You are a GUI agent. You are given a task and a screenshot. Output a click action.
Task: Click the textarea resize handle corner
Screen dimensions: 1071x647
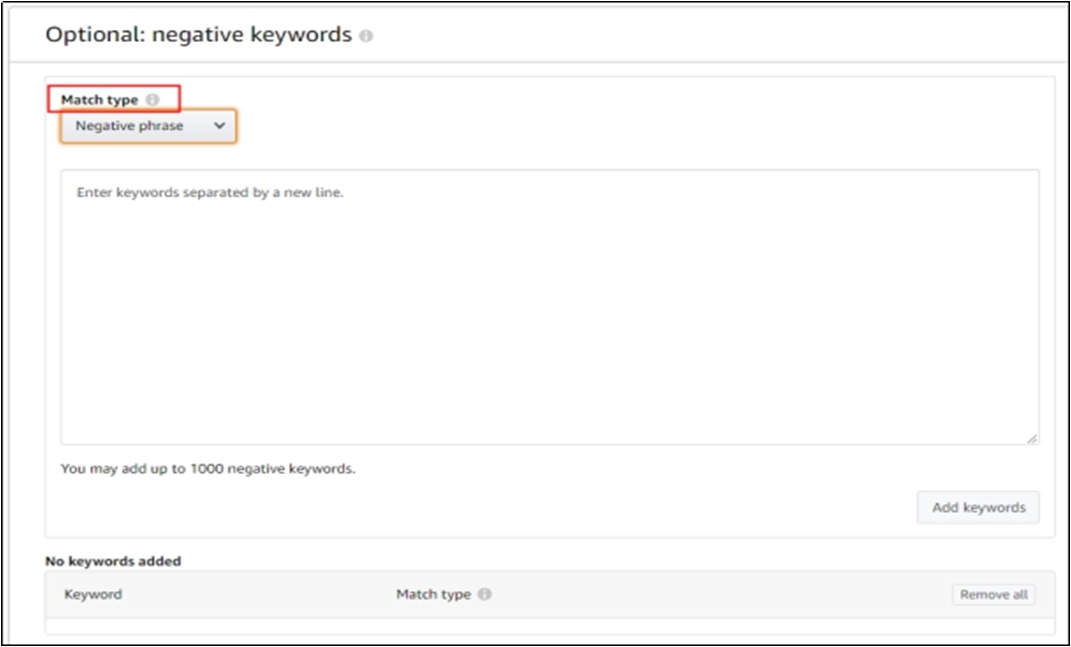point(1032,438)
